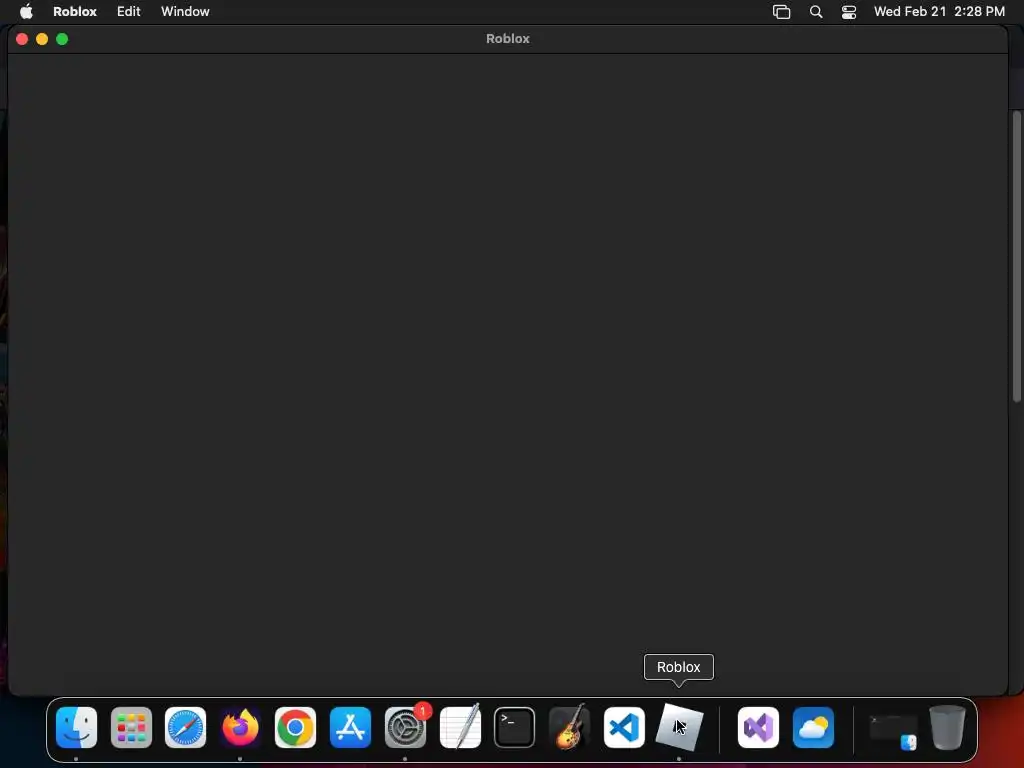Click the scrollbar of the window behind Roblox

pos(1017,257)
